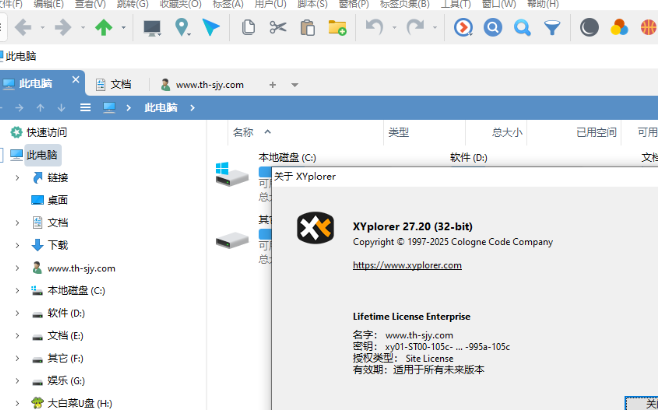
Task: Open the https://www.xyplorer.com link
Action: pyautogui.click(x=407, y=265)
